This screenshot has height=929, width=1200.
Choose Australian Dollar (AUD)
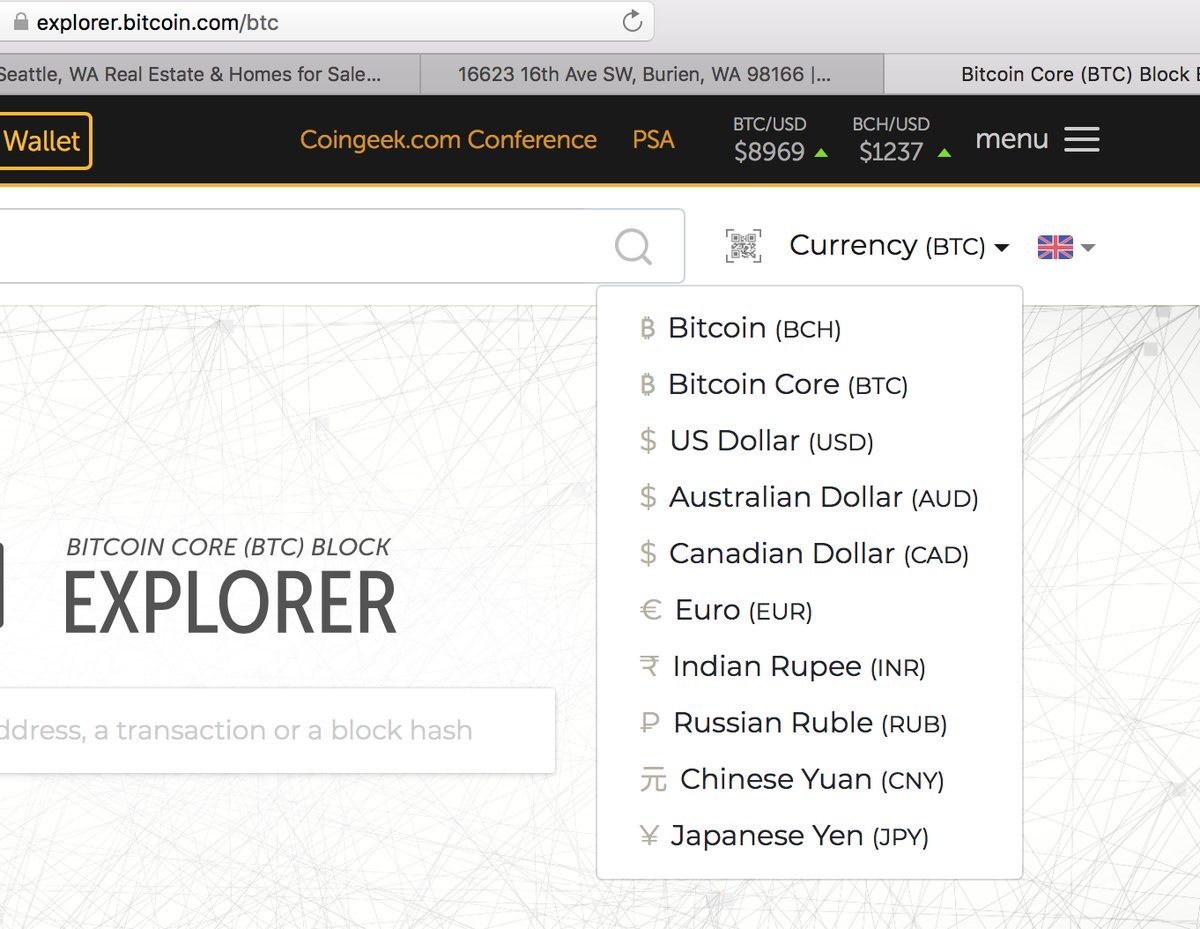tap(824, 497)
